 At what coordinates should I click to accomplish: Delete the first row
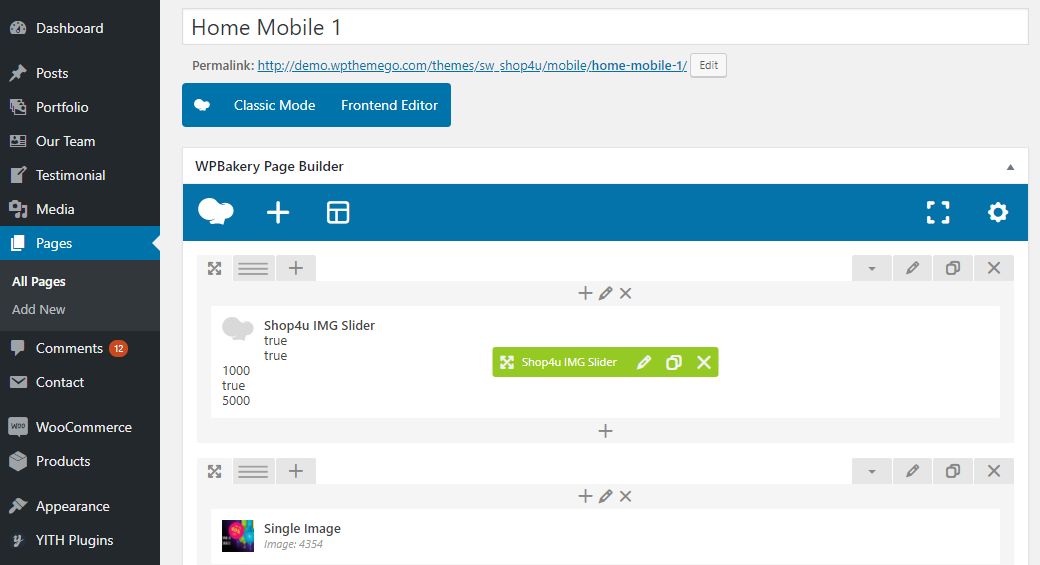pos(994,268)
